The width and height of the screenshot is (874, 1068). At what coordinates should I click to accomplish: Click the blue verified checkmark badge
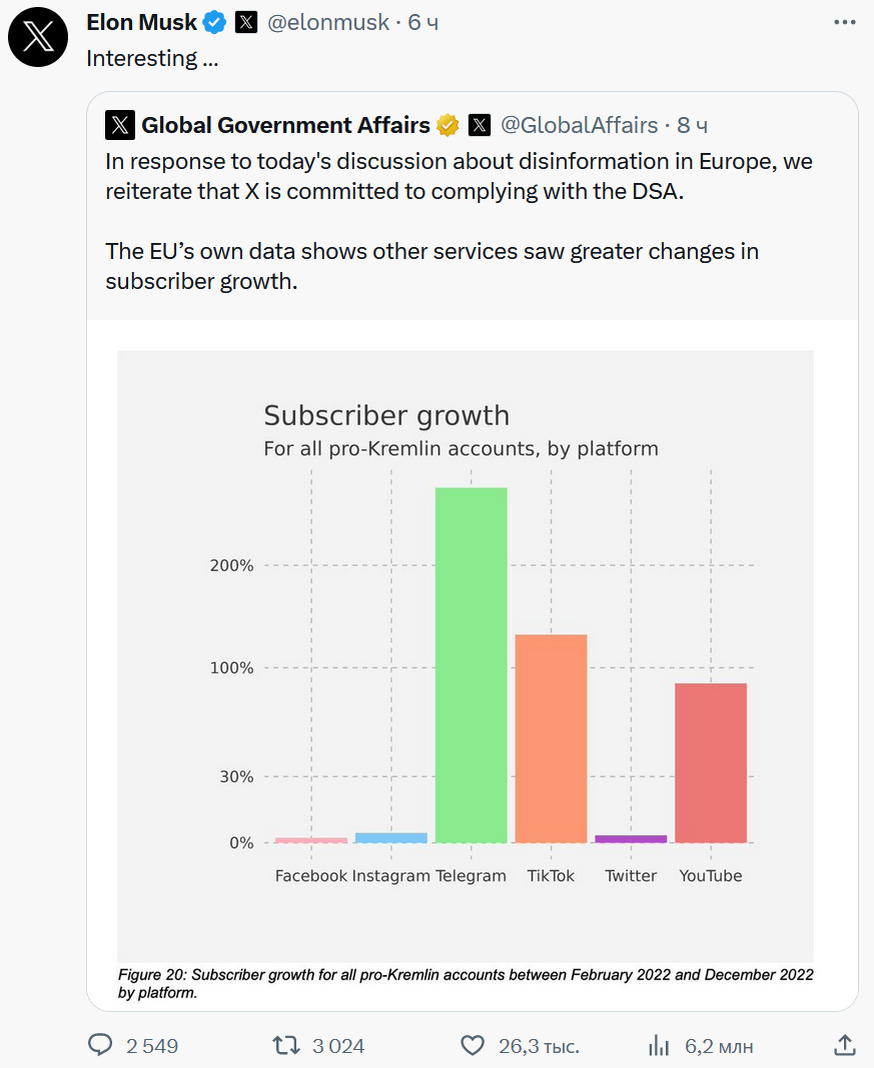(215, 22)
